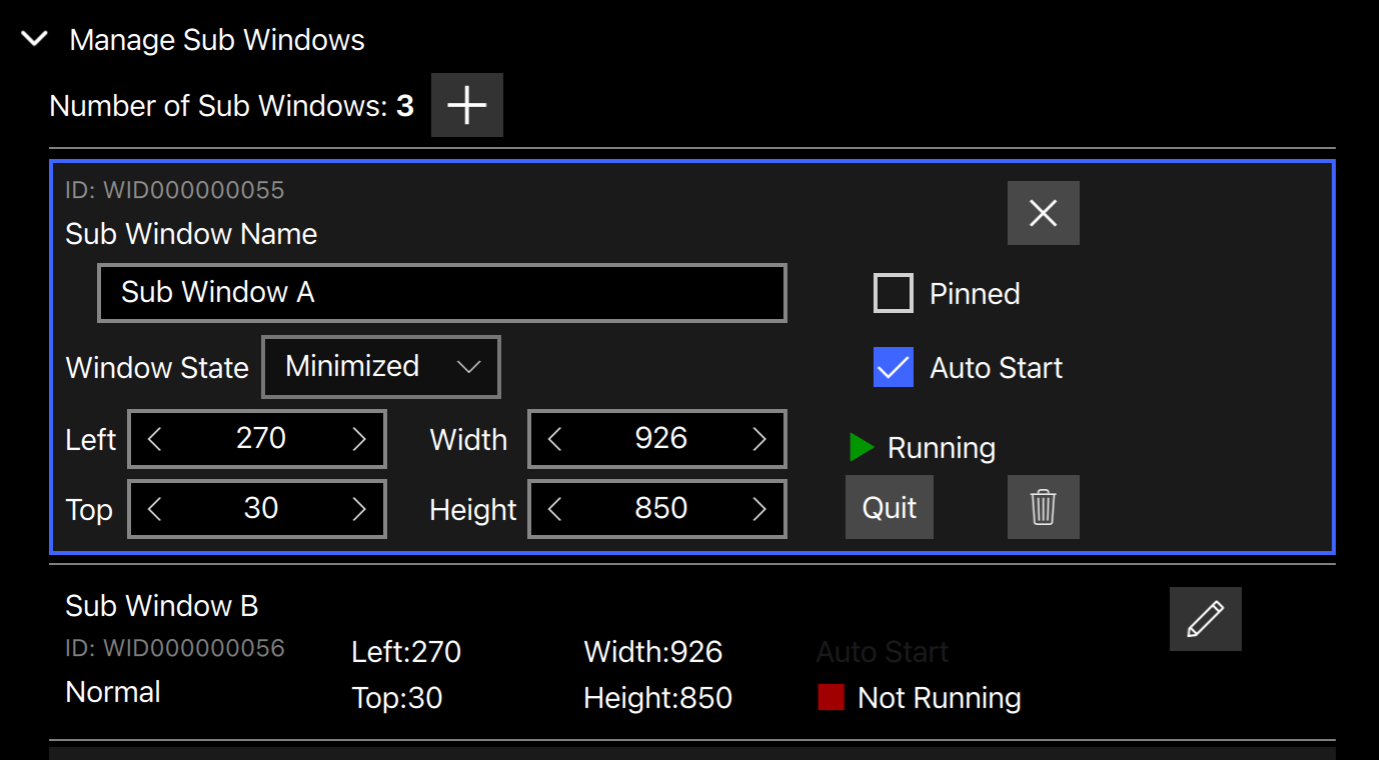Click the Sub Window Name text field
The image size is (1379, 760).
pyautogui.click(x=441, y=293)
